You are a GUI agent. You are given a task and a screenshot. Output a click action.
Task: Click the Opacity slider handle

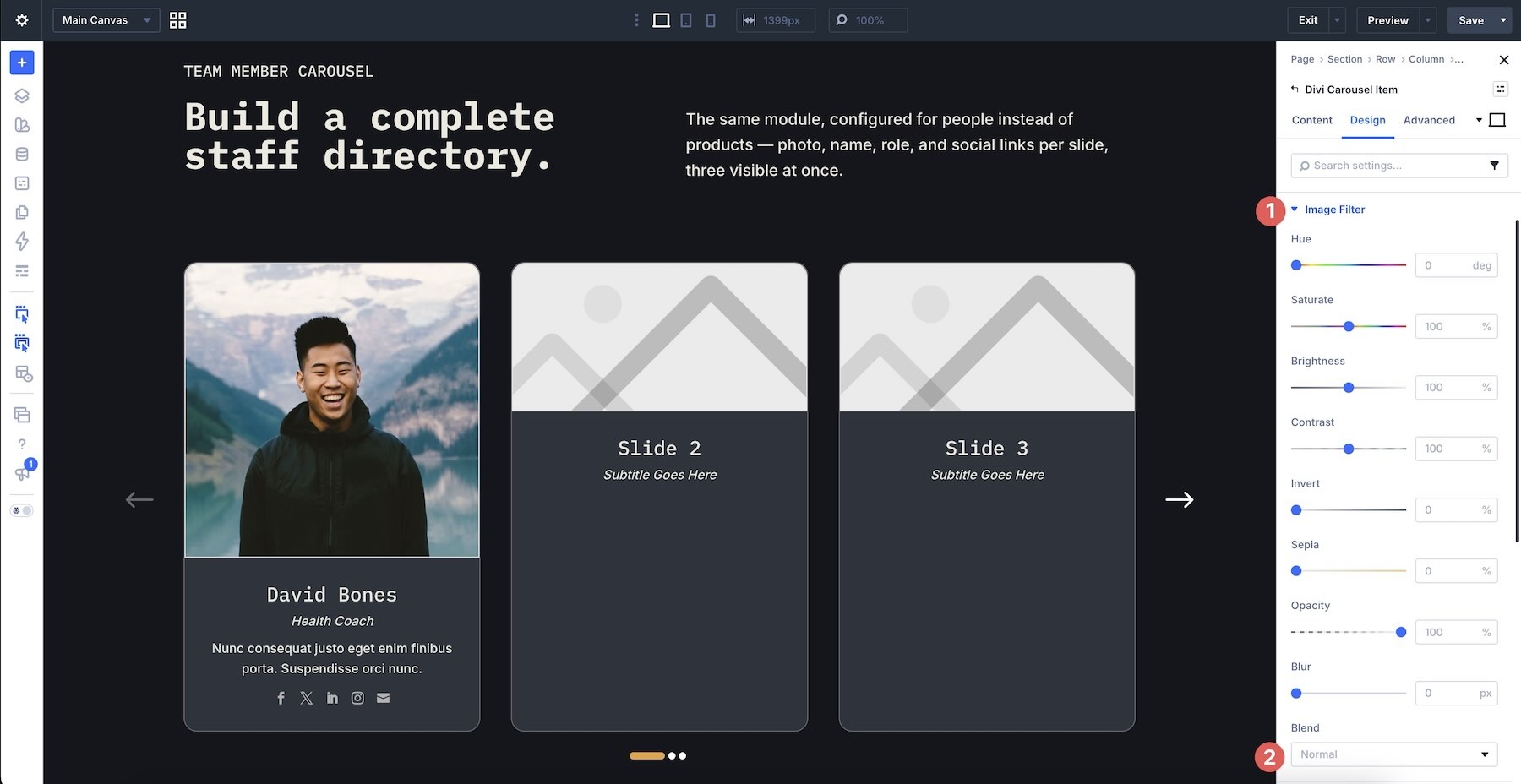click(1401, 632)
